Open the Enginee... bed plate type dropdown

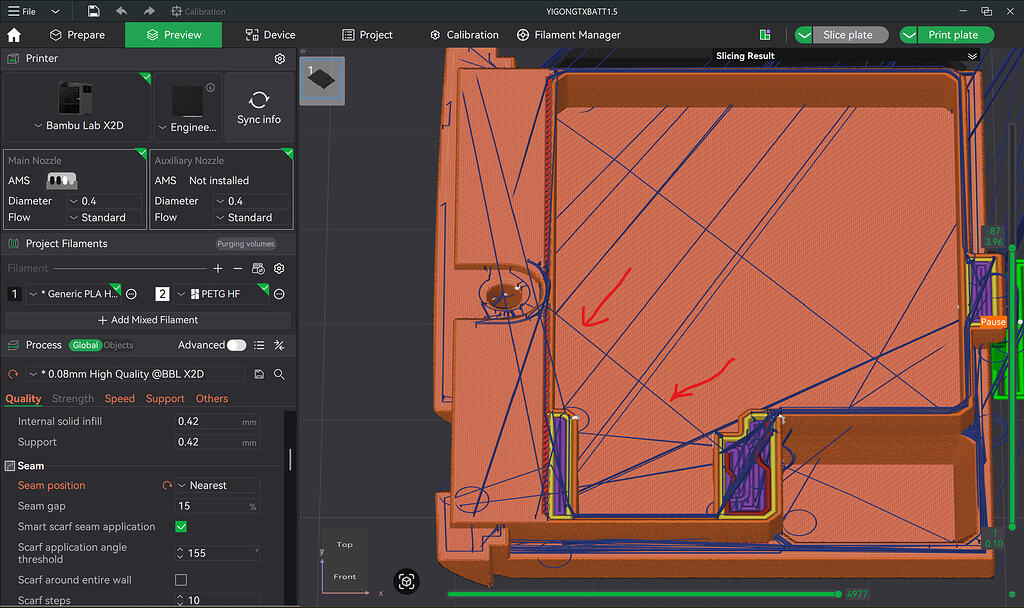point(187,127)
